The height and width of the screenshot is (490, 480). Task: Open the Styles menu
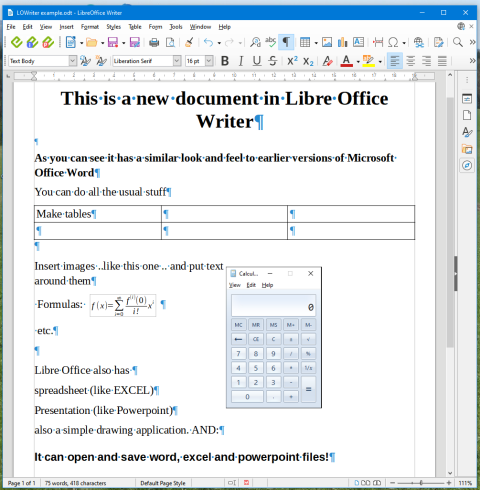point(113,27)
